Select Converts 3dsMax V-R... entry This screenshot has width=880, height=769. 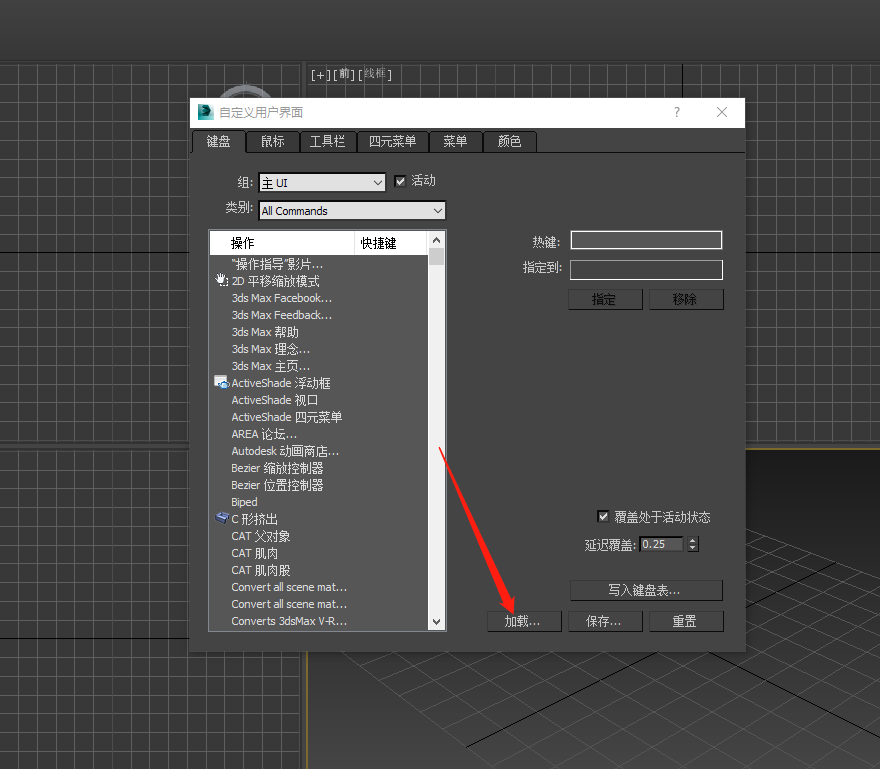(289, 621)
